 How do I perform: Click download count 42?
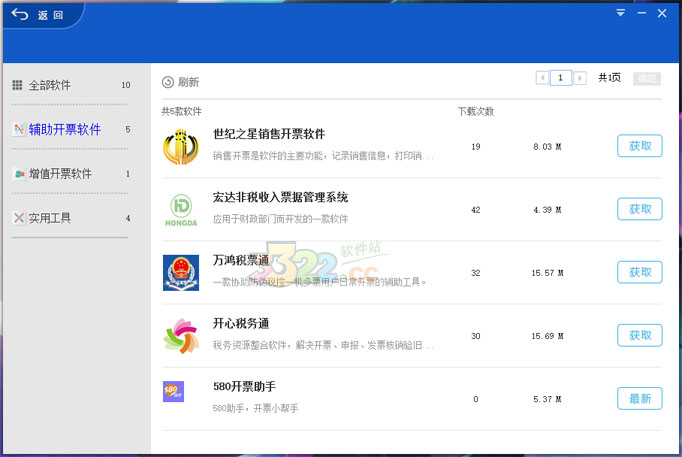tap(476, 210)
